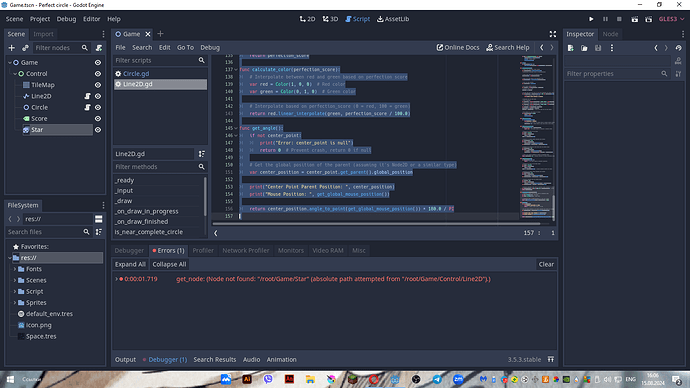The width and height of the screenshot is (690, 388).
Task: Create new resource in Inspector
Action: 570,48
